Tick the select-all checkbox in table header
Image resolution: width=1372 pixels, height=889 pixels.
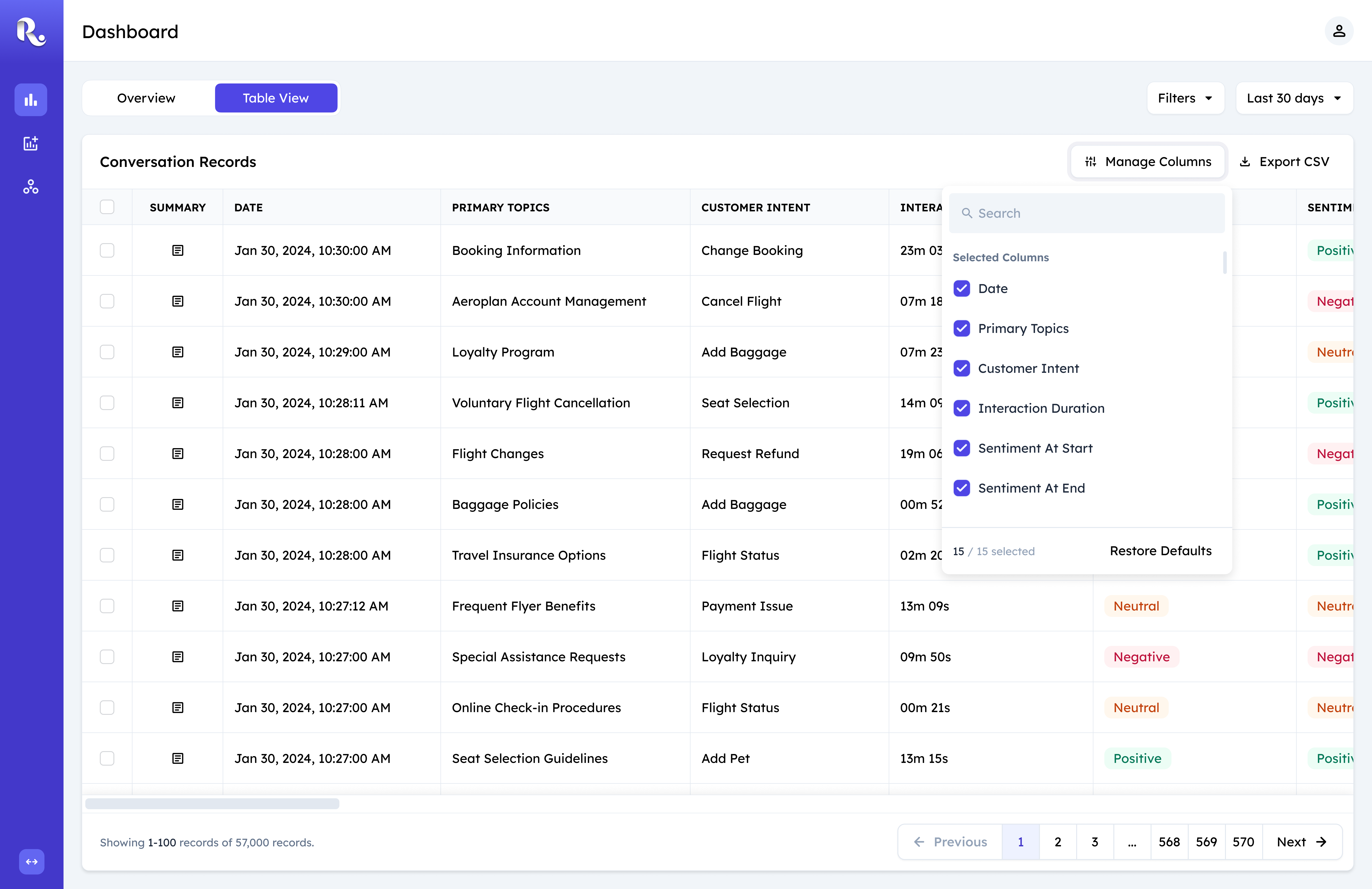pos(107,207)
